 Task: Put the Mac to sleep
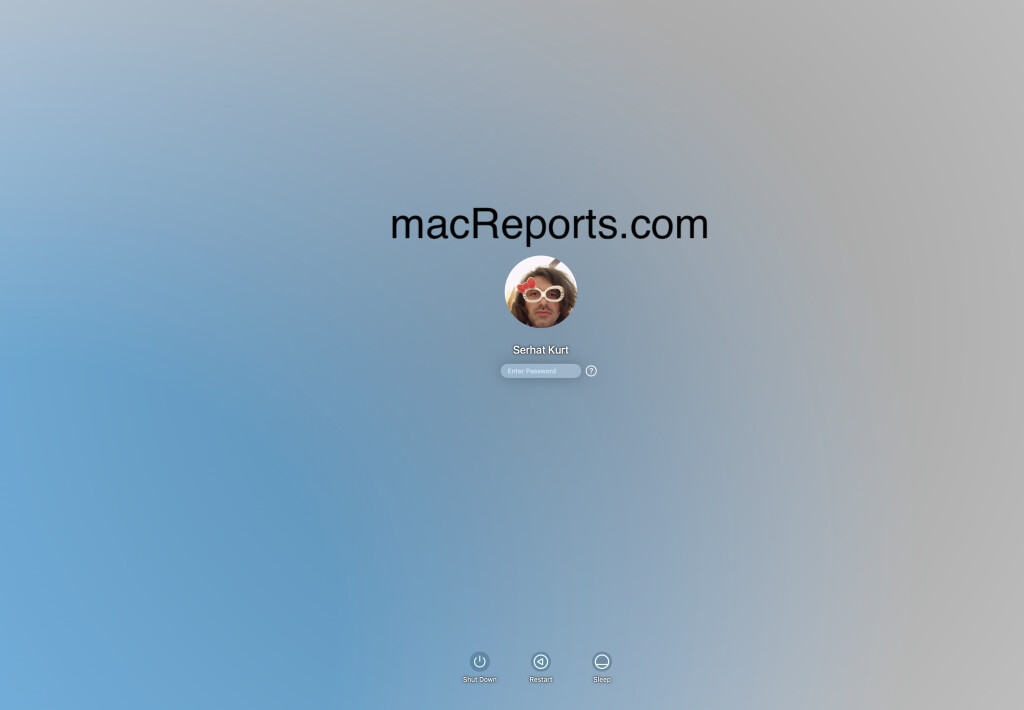click(x=601, y=661)
